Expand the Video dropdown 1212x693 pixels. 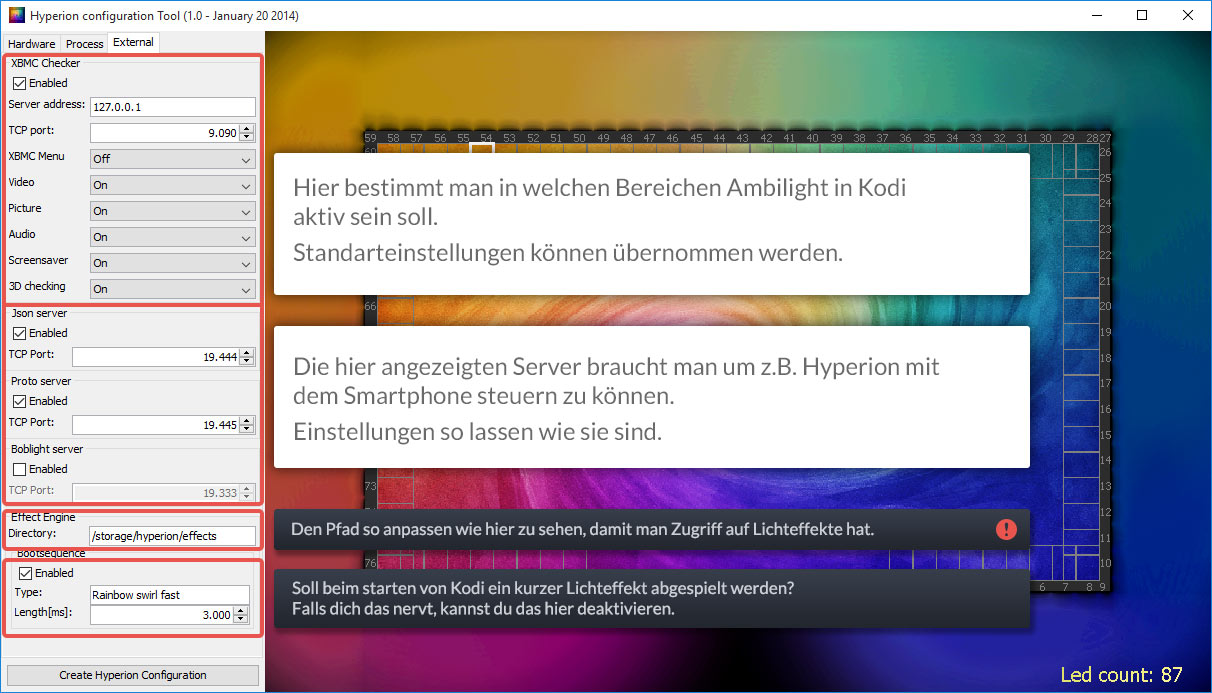coord(172,185)
